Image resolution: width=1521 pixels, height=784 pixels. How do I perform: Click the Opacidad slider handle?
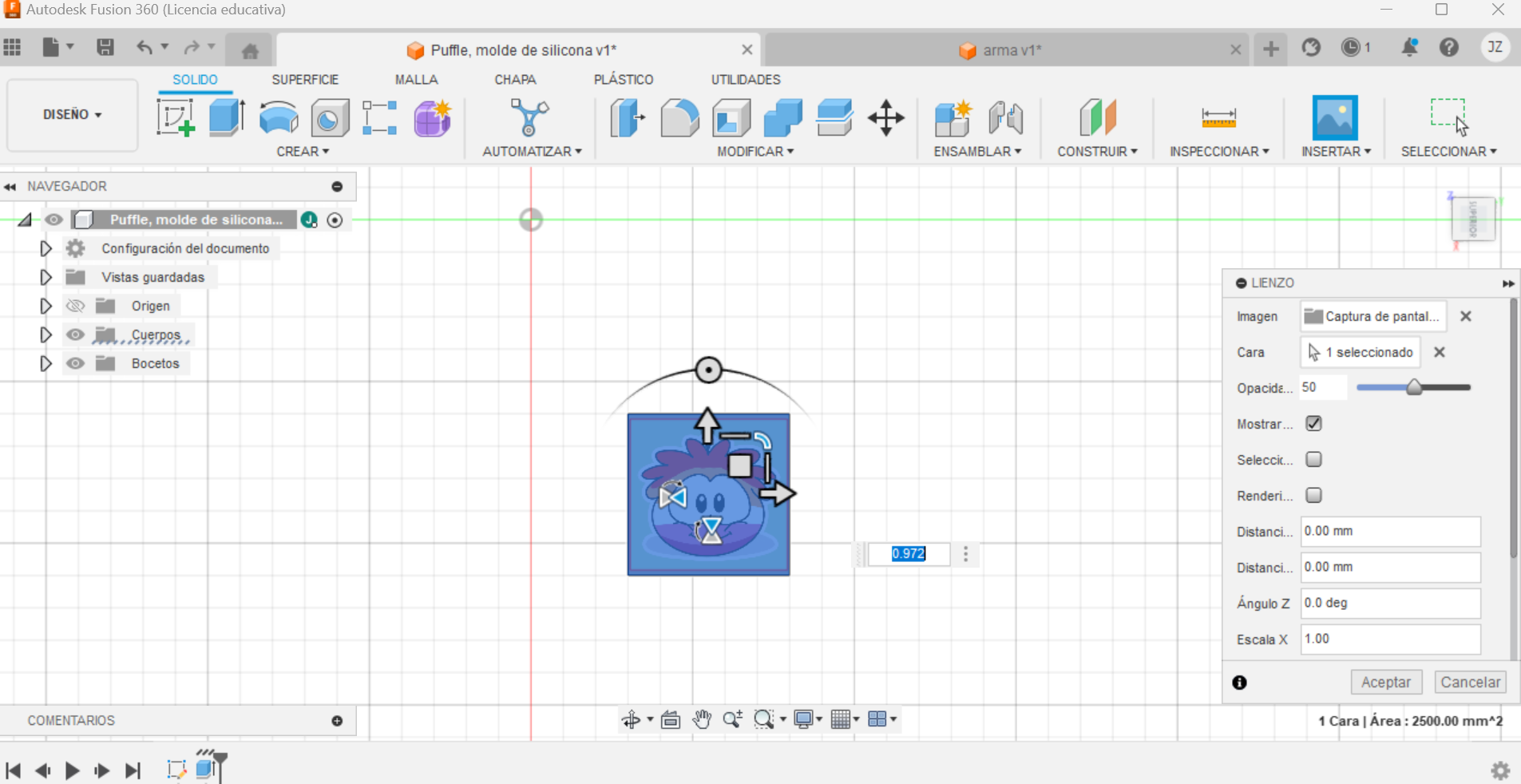pos(1414,387)
